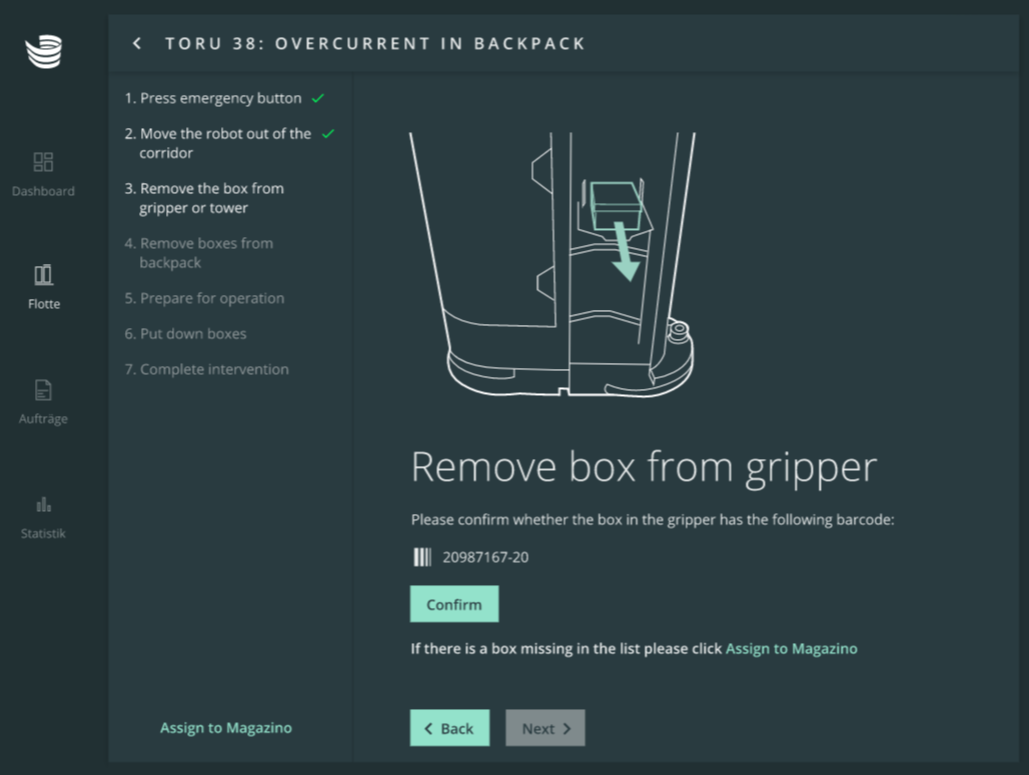This screenshot has width=1029, height=775.
Task: Click the green checkmark for emergency button step
Action: point(318,99)
